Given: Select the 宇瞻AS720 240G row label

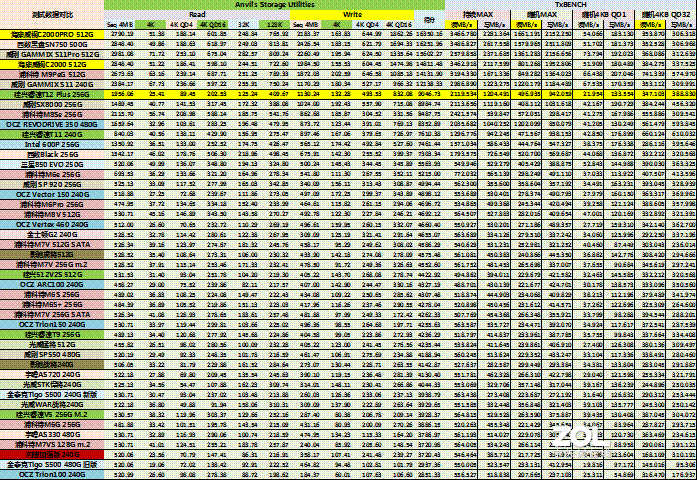Looking at the screenshot, I should coord(51,373).
